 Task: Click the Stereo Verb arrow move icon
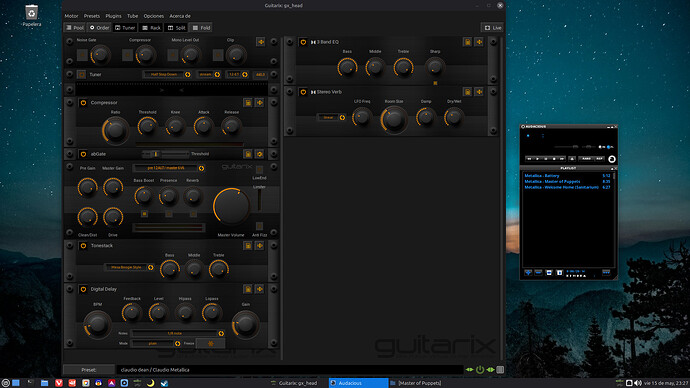click(479, 92)
